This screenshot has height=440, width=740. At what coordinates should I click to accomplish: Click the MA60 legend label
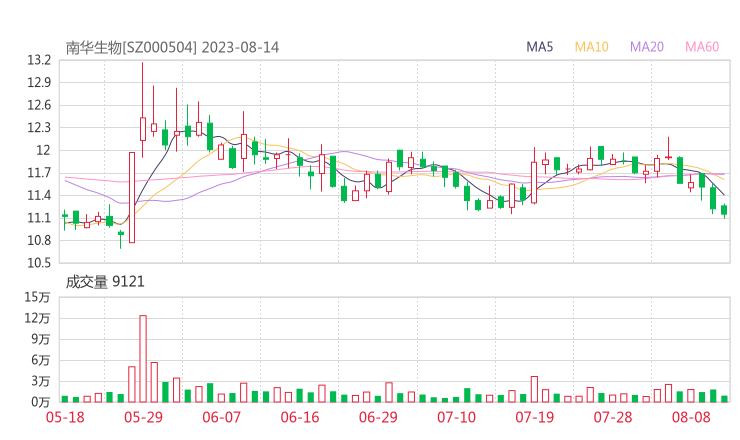702,47
